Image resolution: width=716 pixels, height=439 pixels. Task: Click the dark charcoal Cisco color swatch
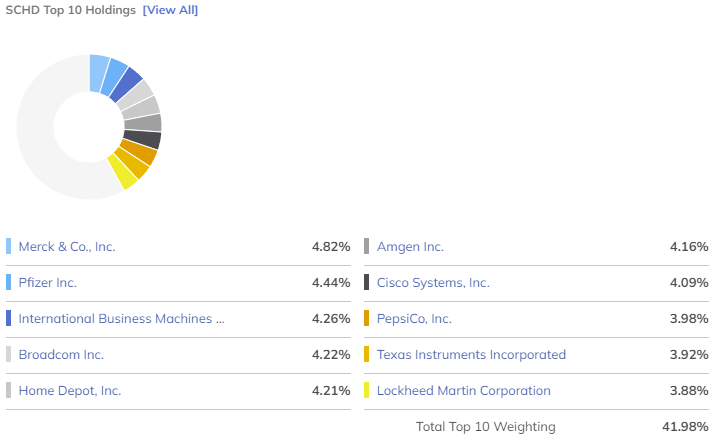(367, 282)
